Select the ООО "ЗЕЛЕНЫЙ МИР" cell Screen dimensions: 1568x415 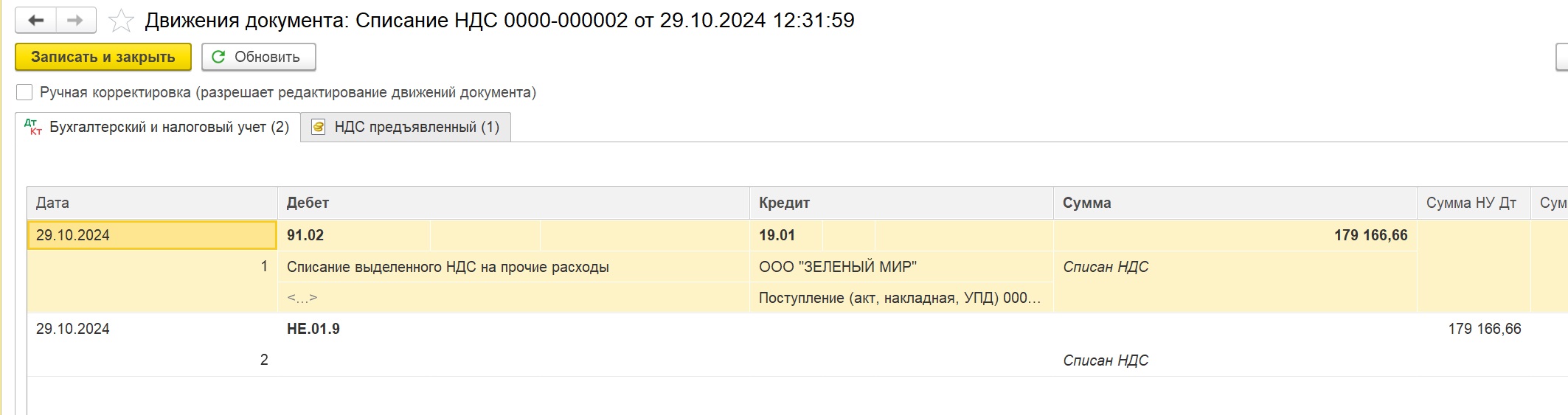(901, 267)
